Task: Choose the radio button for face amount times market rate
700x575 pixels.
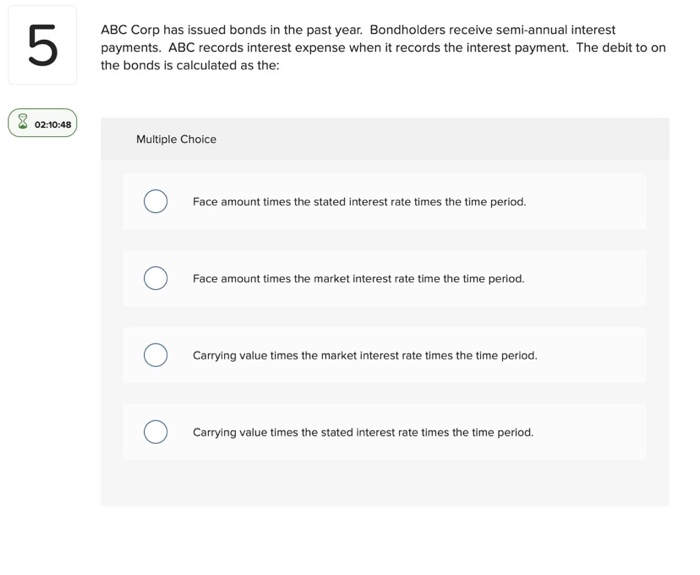Action: pyautogui.click(x=155, y=278)
